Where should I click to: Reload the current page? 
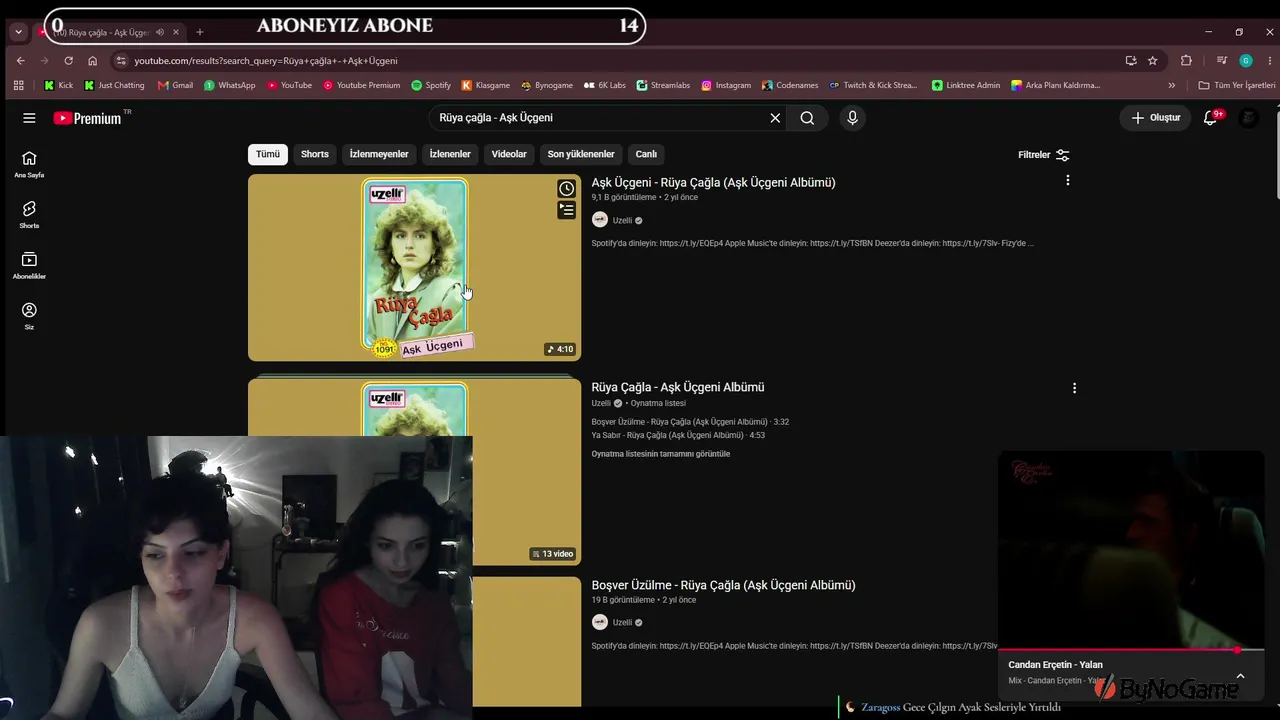pos(68,60)
